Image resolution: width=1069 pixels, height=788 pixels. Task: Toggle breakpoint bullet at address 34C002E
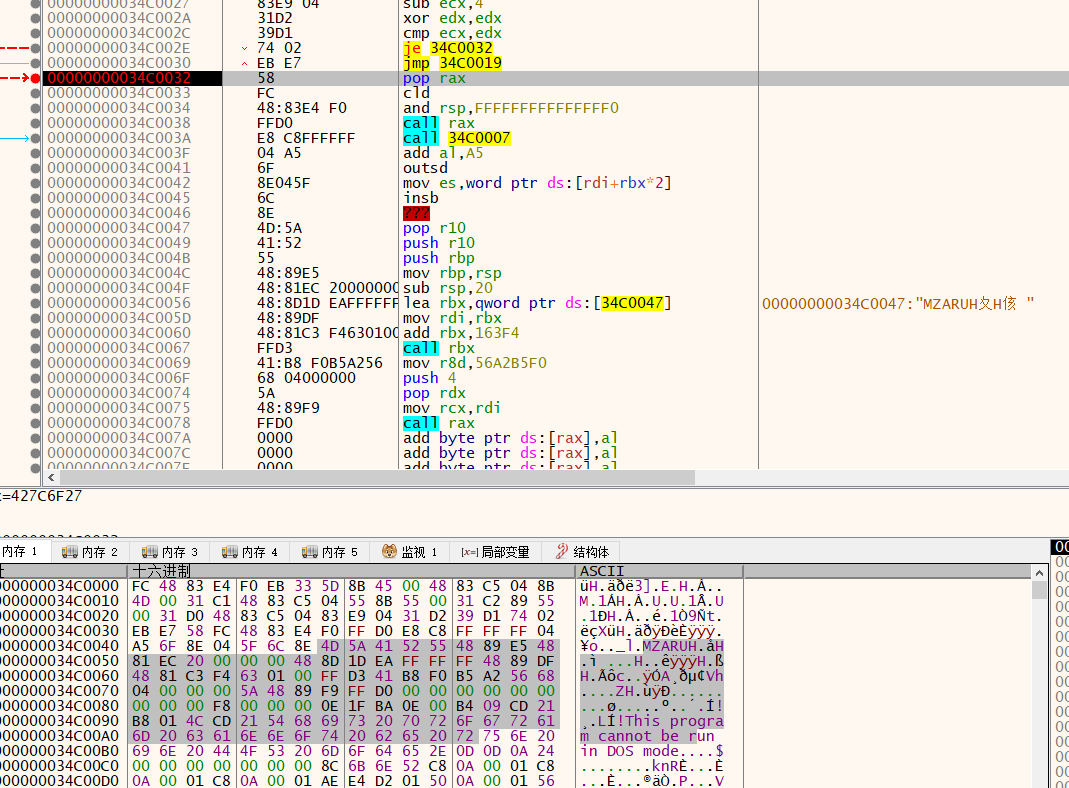click(35, 48)
